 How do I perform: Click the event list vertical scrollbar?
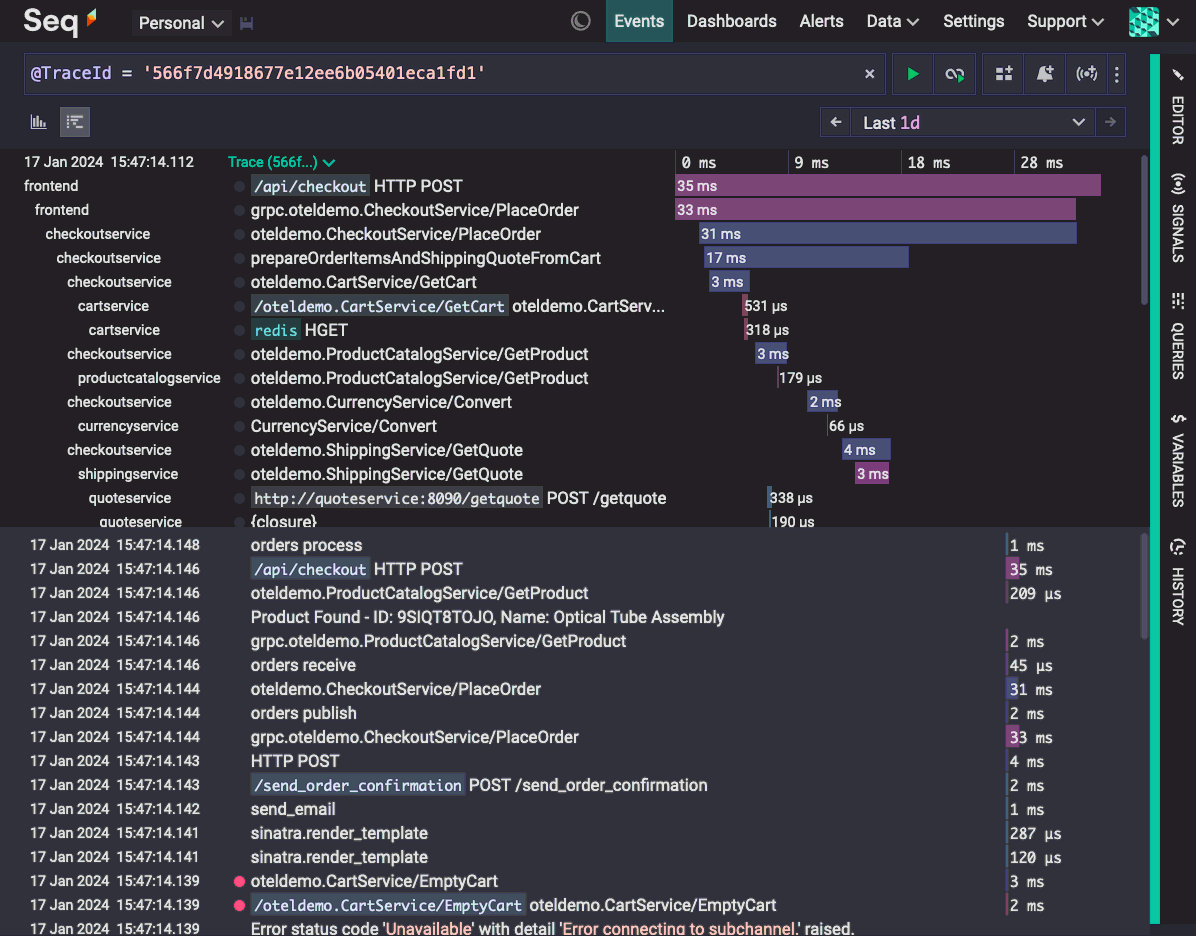pos(1144,586)
